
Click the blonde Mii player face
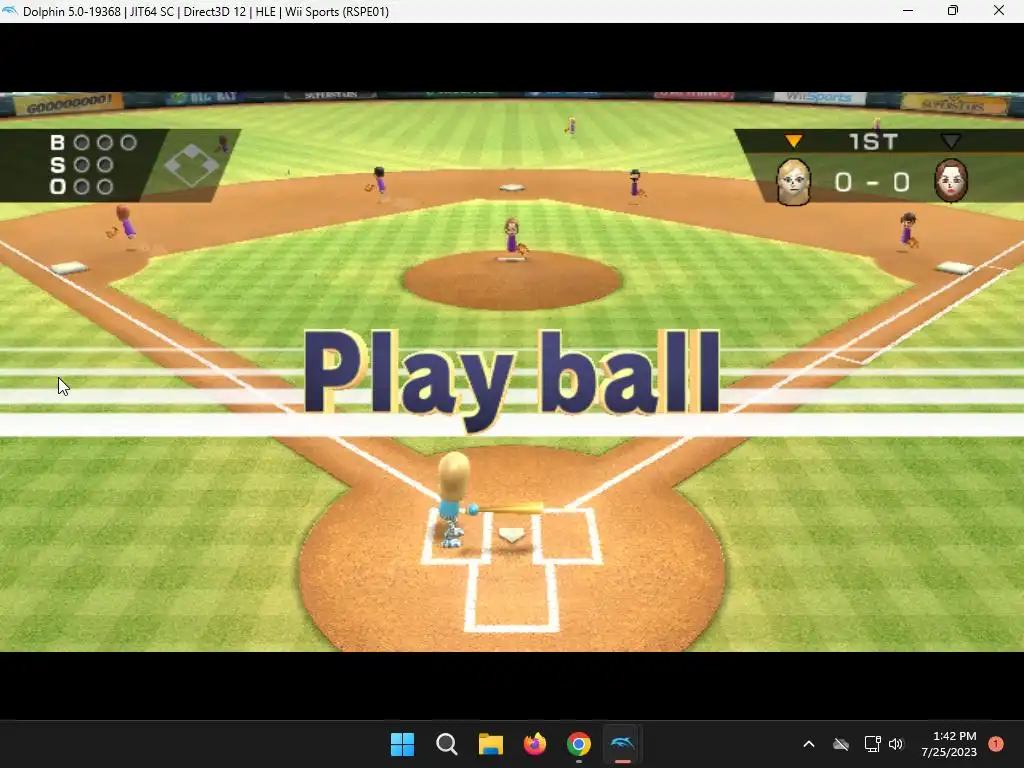pyautogui.click(x=793, y=182)
